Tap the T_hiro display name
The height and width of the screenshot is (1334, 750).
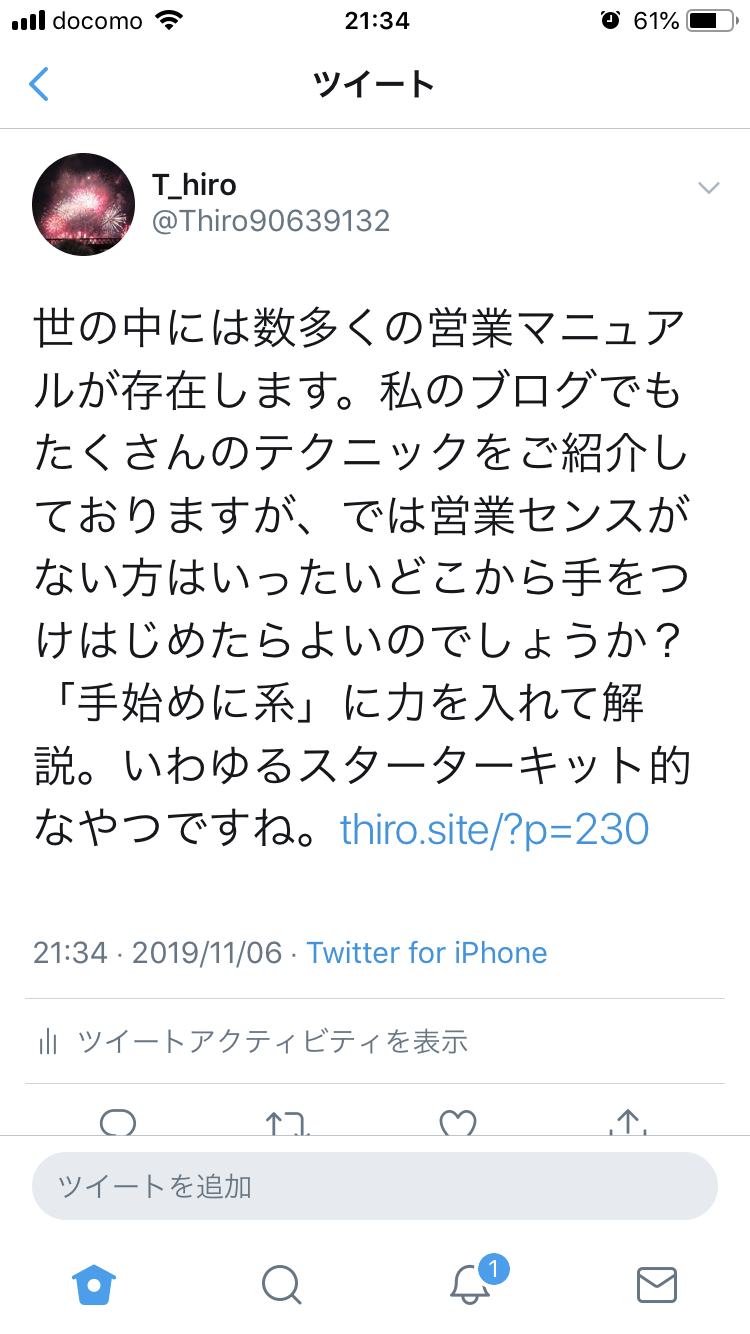tap(194, 184)
